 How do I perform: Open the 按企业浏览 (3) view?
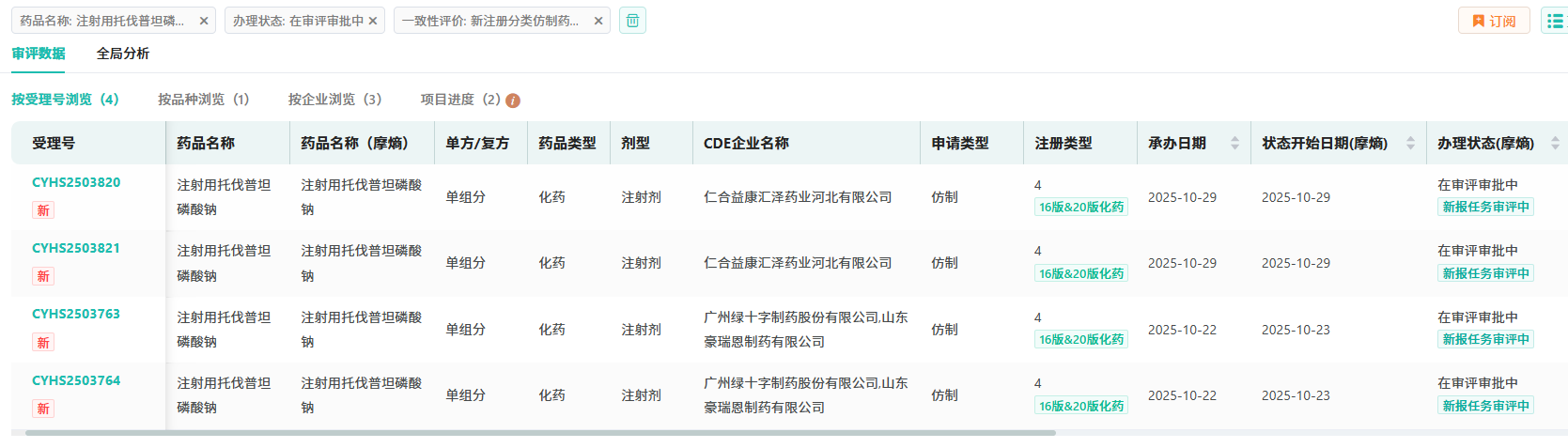[x=334, y=100]
